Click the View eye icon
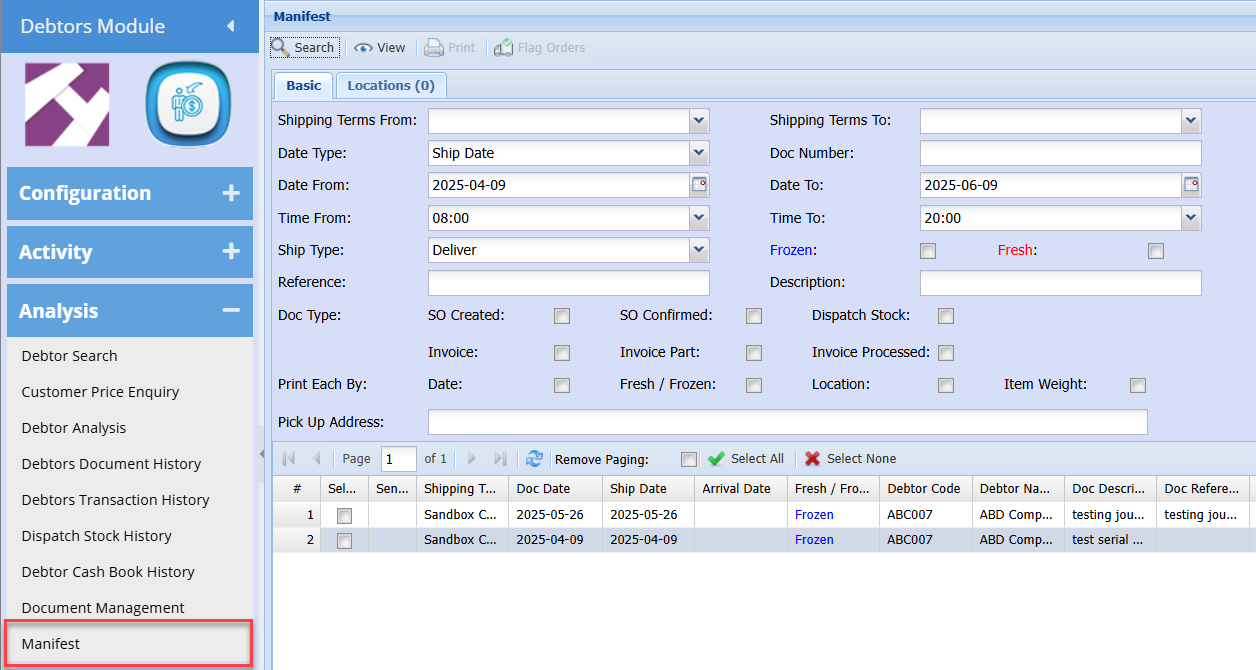 363,47
